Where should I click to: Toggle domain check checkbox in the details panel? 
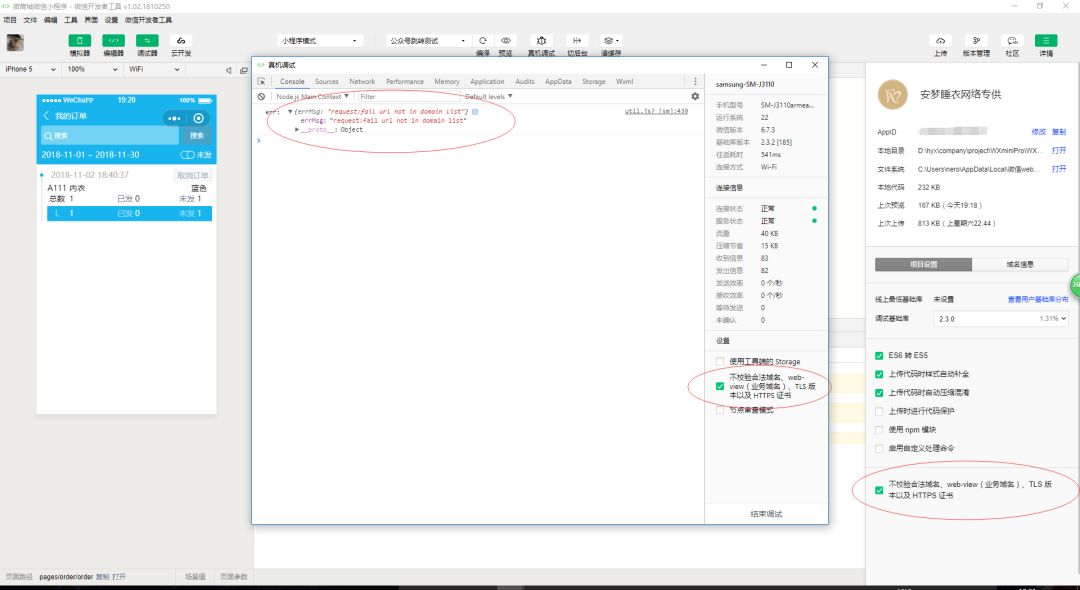pos(879,491)
